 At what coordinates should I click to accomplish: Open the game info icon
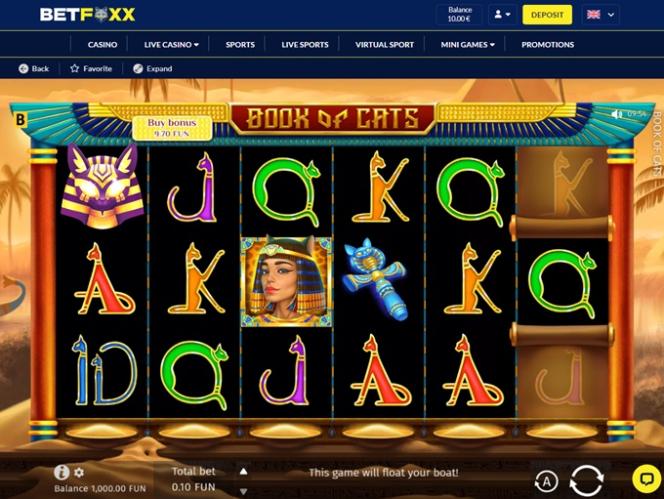pyautogui.click(x=62, y=472)
